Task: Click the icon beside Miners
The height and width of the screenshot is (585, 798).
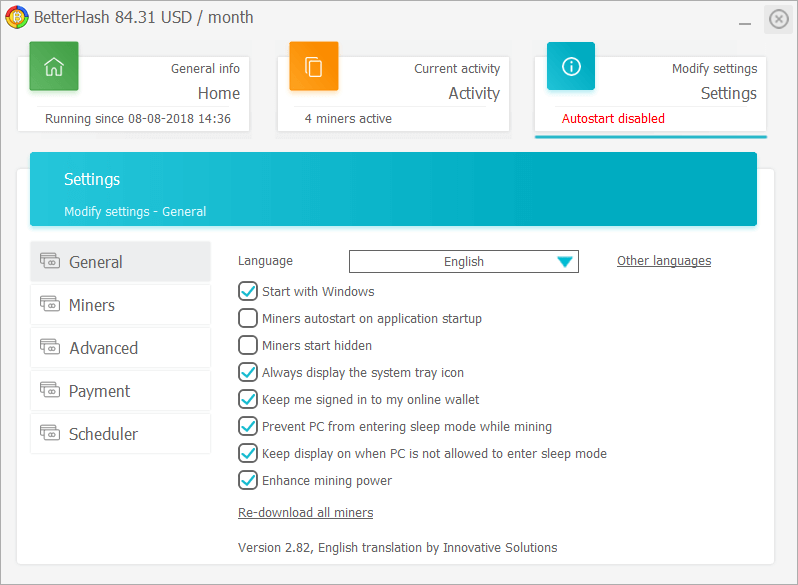Action: click(50, 303)
